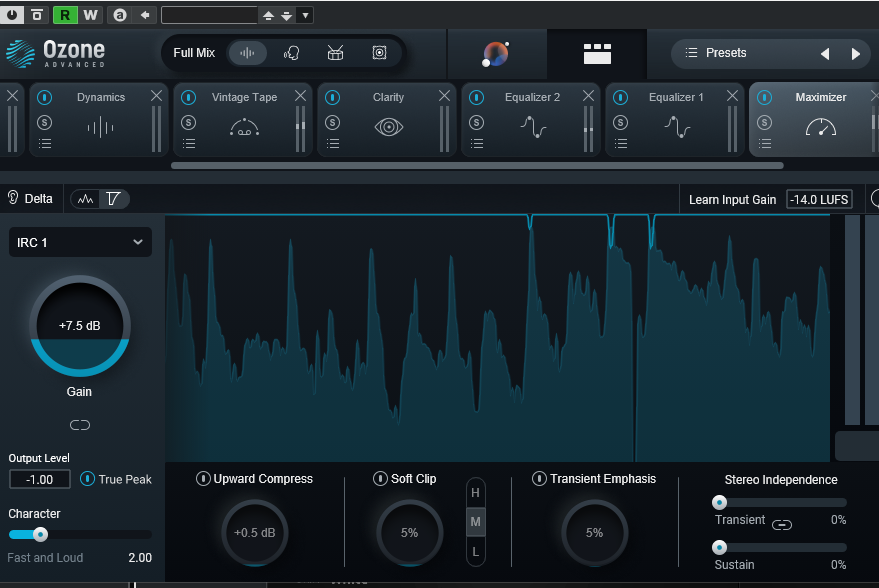The image size is (879, 588).
Task: Solo the Vintage Tape module
Action: coord(188,122)
